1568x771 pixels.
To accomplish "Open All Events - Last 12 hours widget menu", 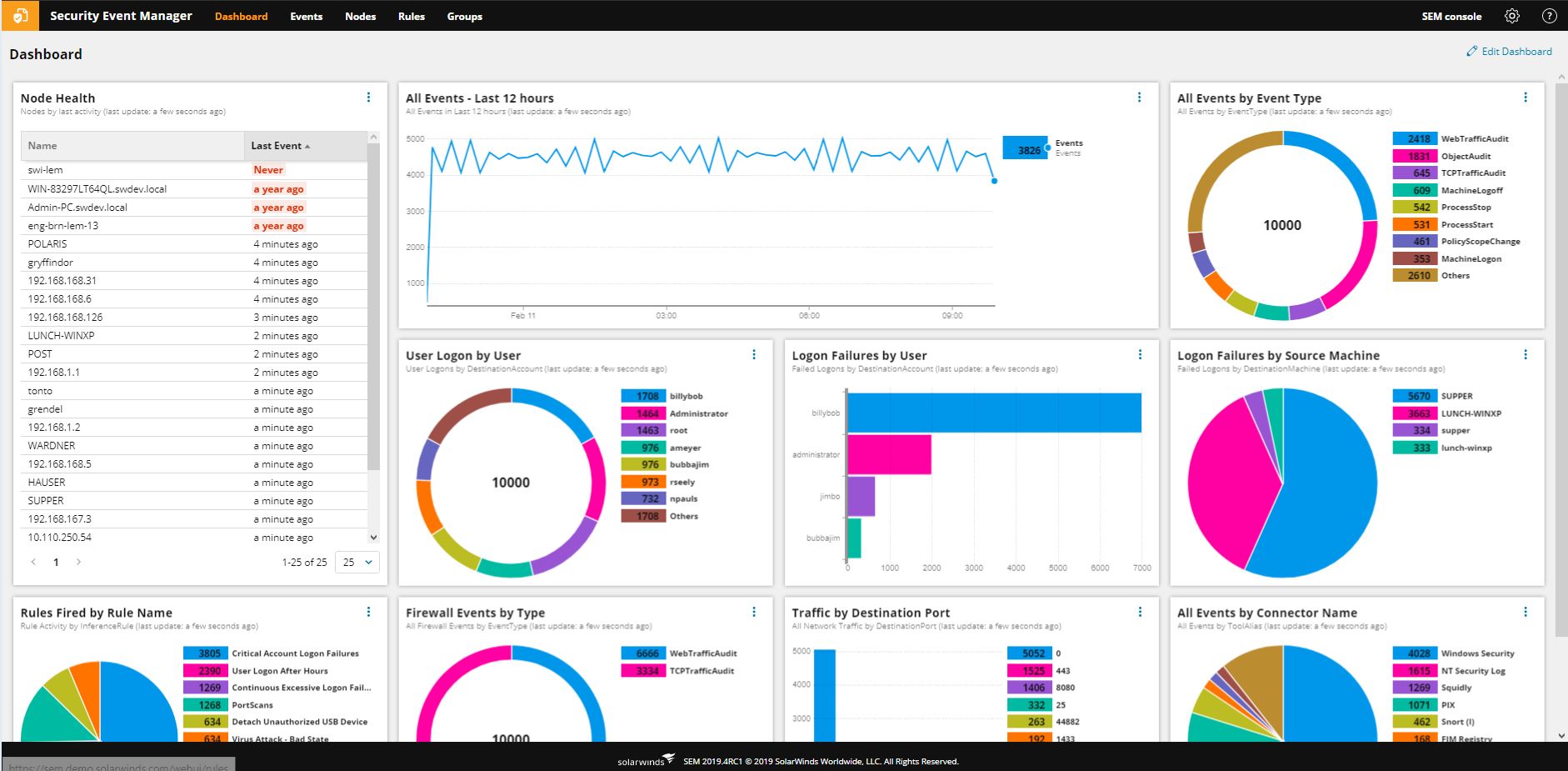I will click(x=1139, y=98).
